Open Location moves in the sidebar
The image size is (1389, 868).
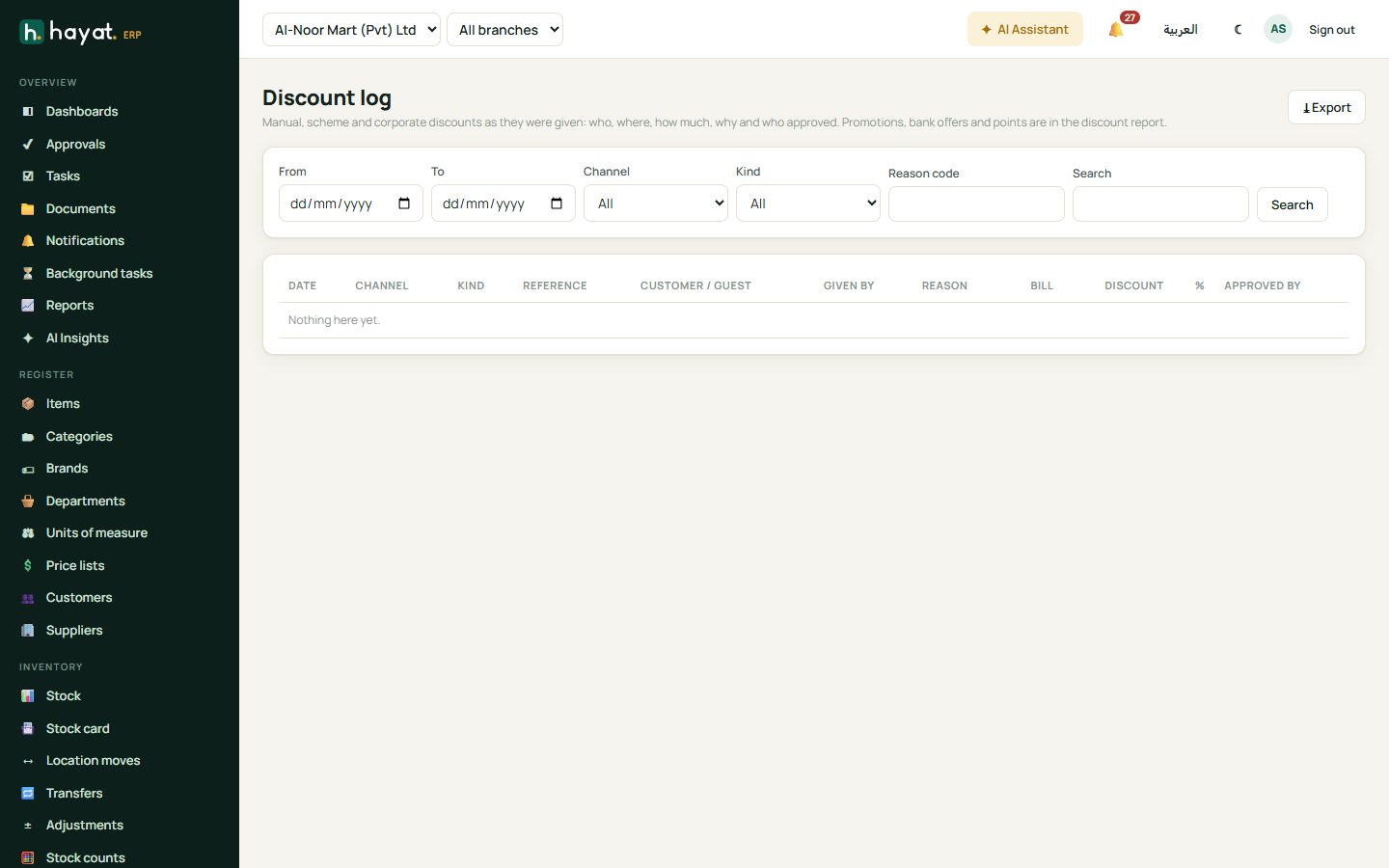(x=93, y=761)
